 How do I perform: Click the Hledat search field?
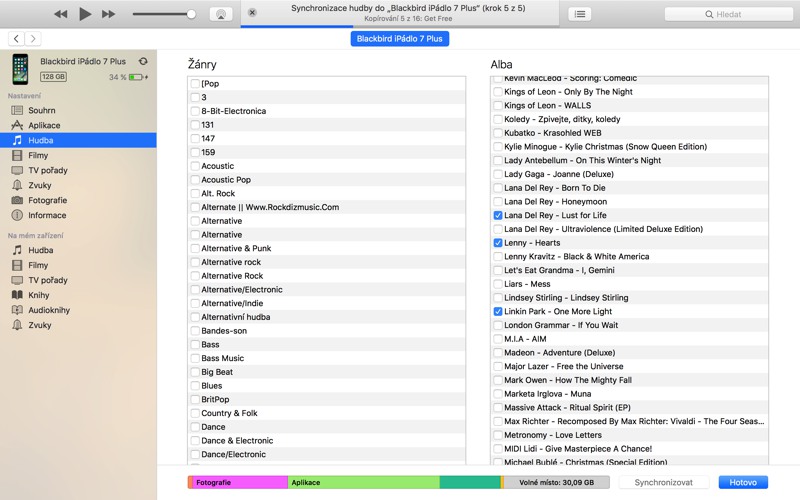point(729,14)
